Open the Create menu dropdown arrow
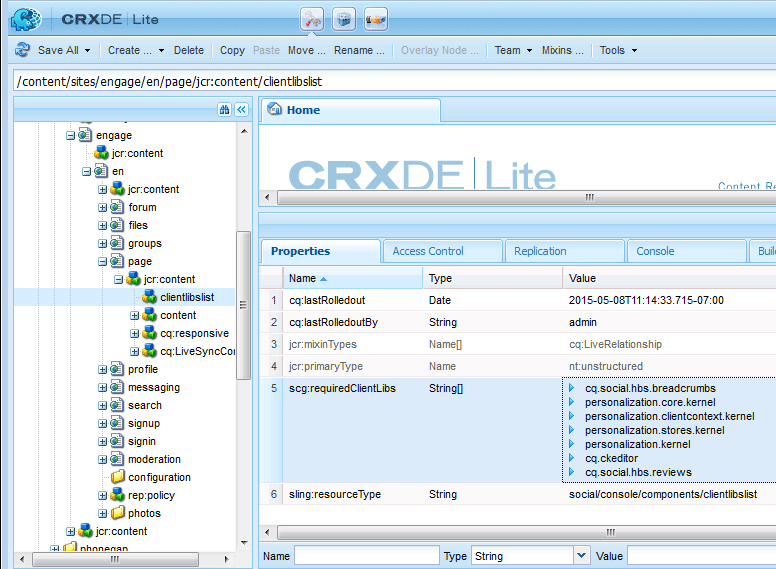 [x=161, y=50]
